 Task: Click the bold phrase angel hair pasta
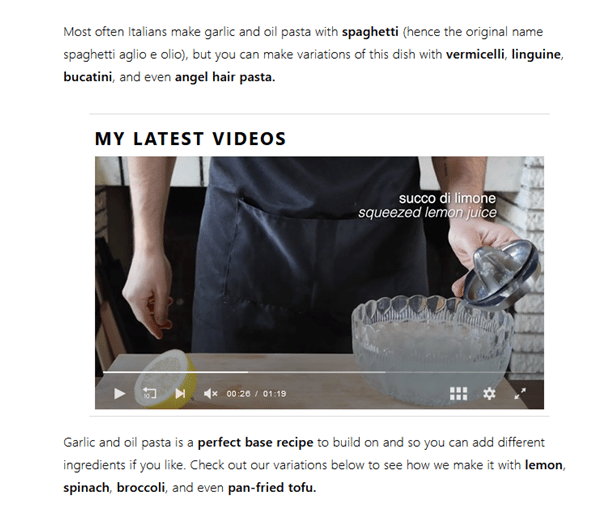[x=225, y=77]
